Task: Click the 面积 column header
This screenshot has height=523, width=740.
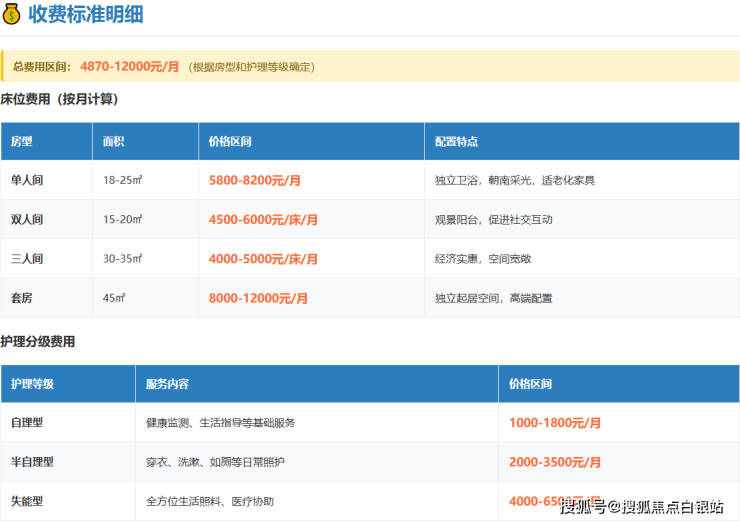Action: tap(113, 141)
